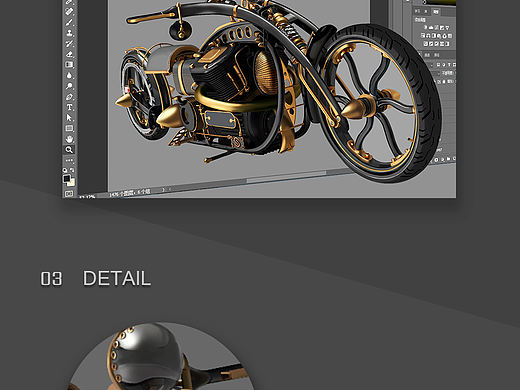This screenshot has width=520, height=390.
Task: Select the Eraser tool
Action: pyautogui.click(x=69, y=54)
